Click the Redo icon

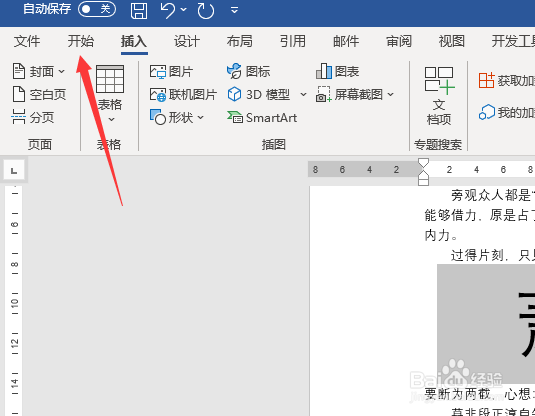coord(206,10)
